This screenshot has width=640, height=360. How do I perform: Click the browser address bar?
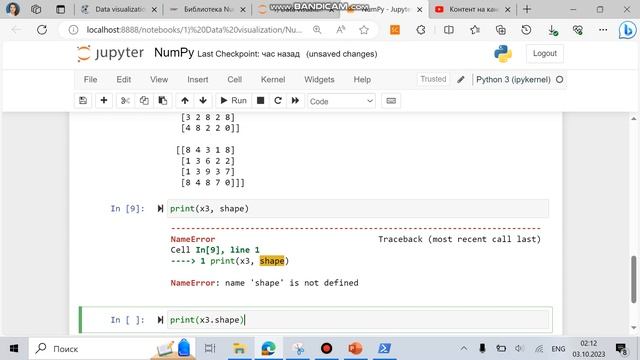194,30
